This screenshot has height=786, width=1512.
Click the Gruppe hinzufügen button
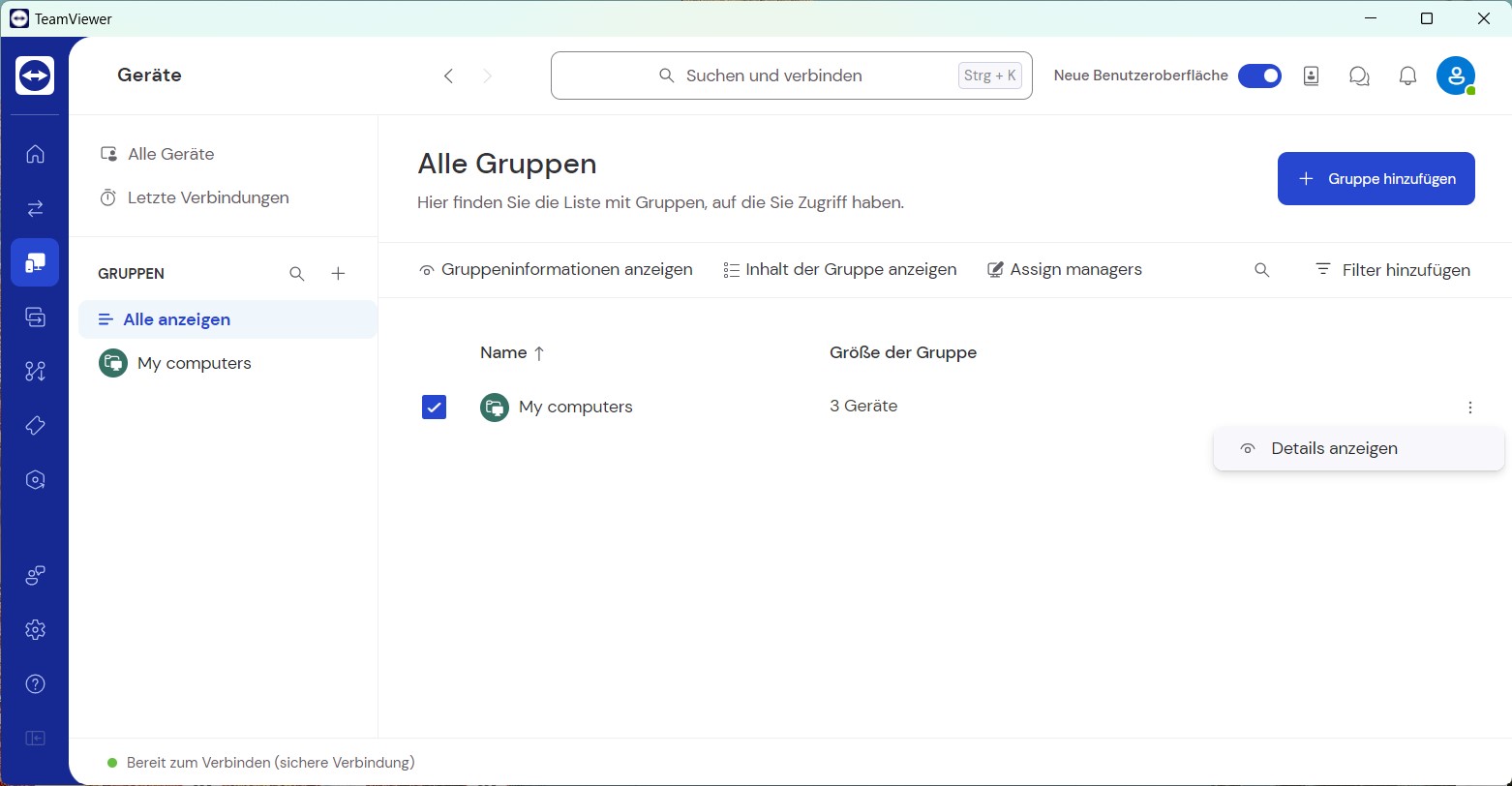tap(1376, 179)
